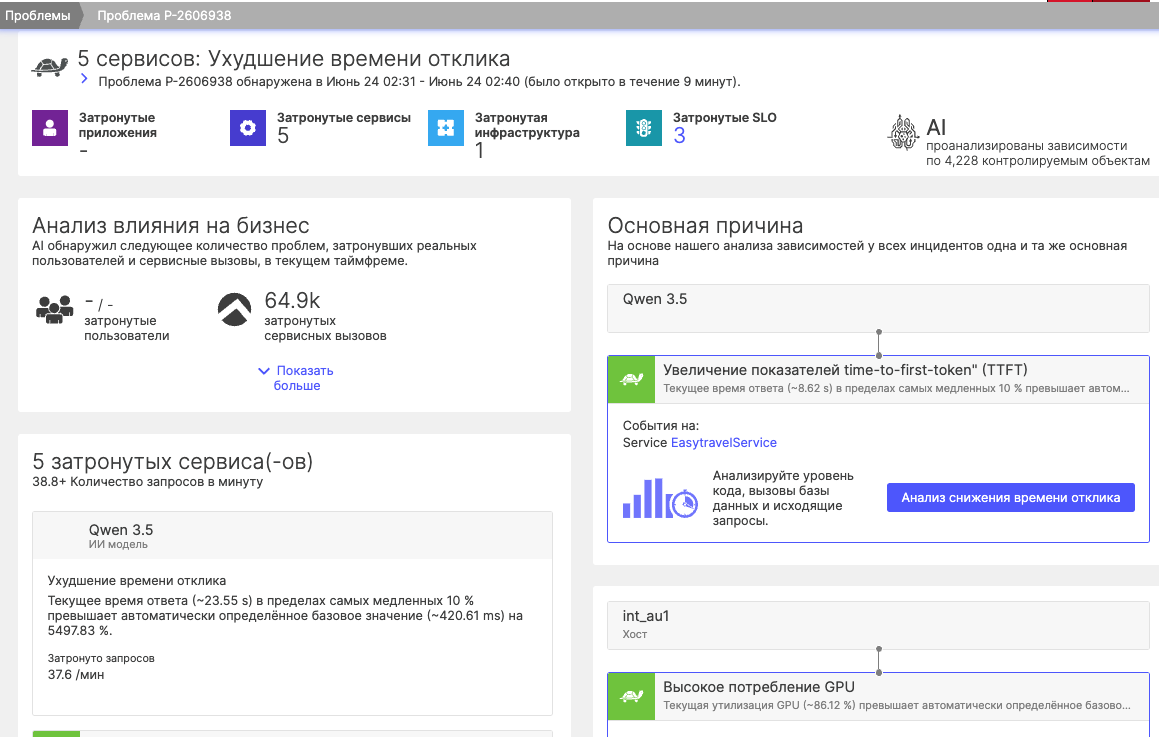Click the affected users people icon
Viewport: 1159px width, 737px height.
[x=55, y=310]
